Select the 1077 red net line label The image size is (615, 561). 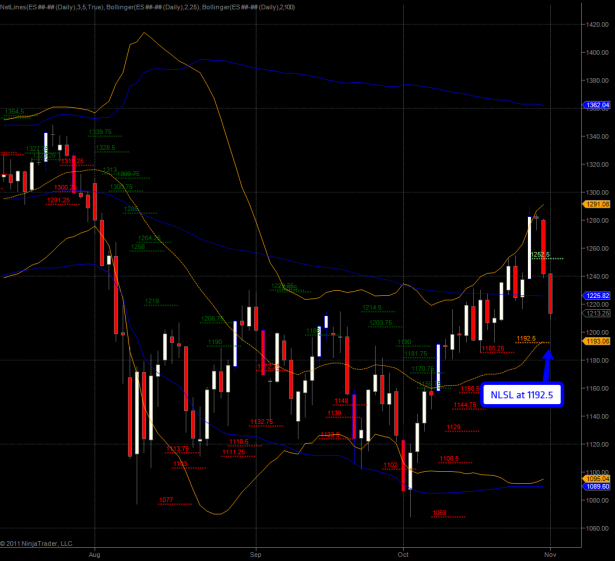click(x=166, y=499)
